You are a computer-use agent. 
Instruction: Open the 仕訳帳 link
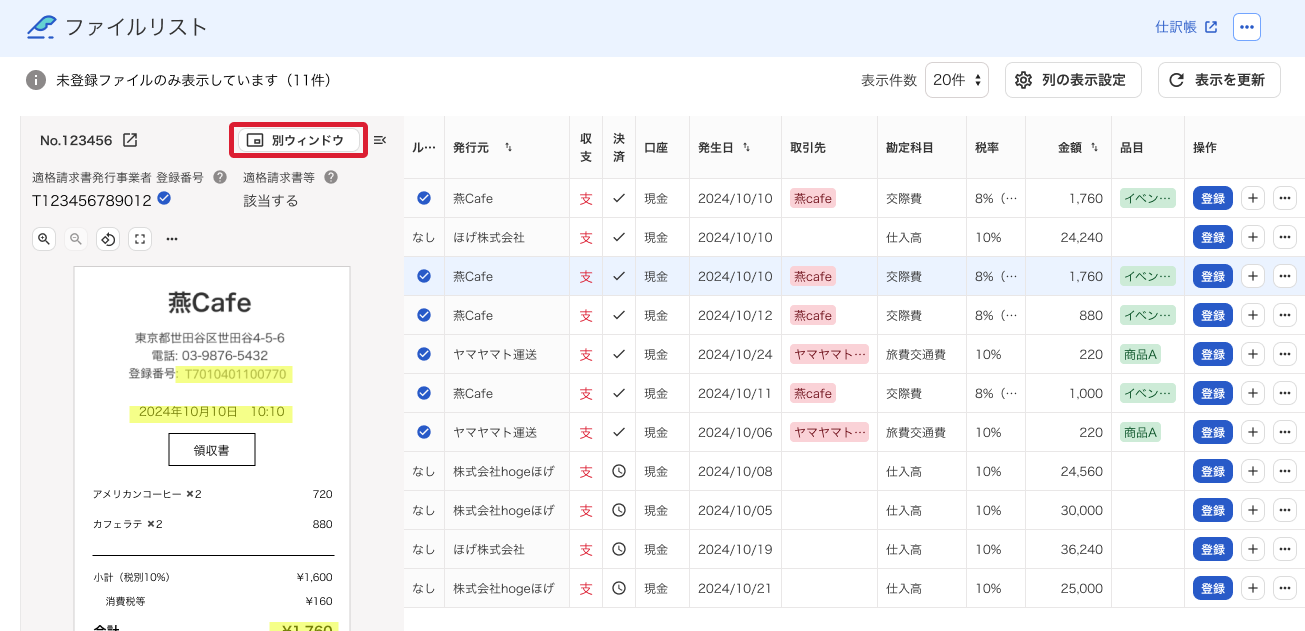point(1186,27)
